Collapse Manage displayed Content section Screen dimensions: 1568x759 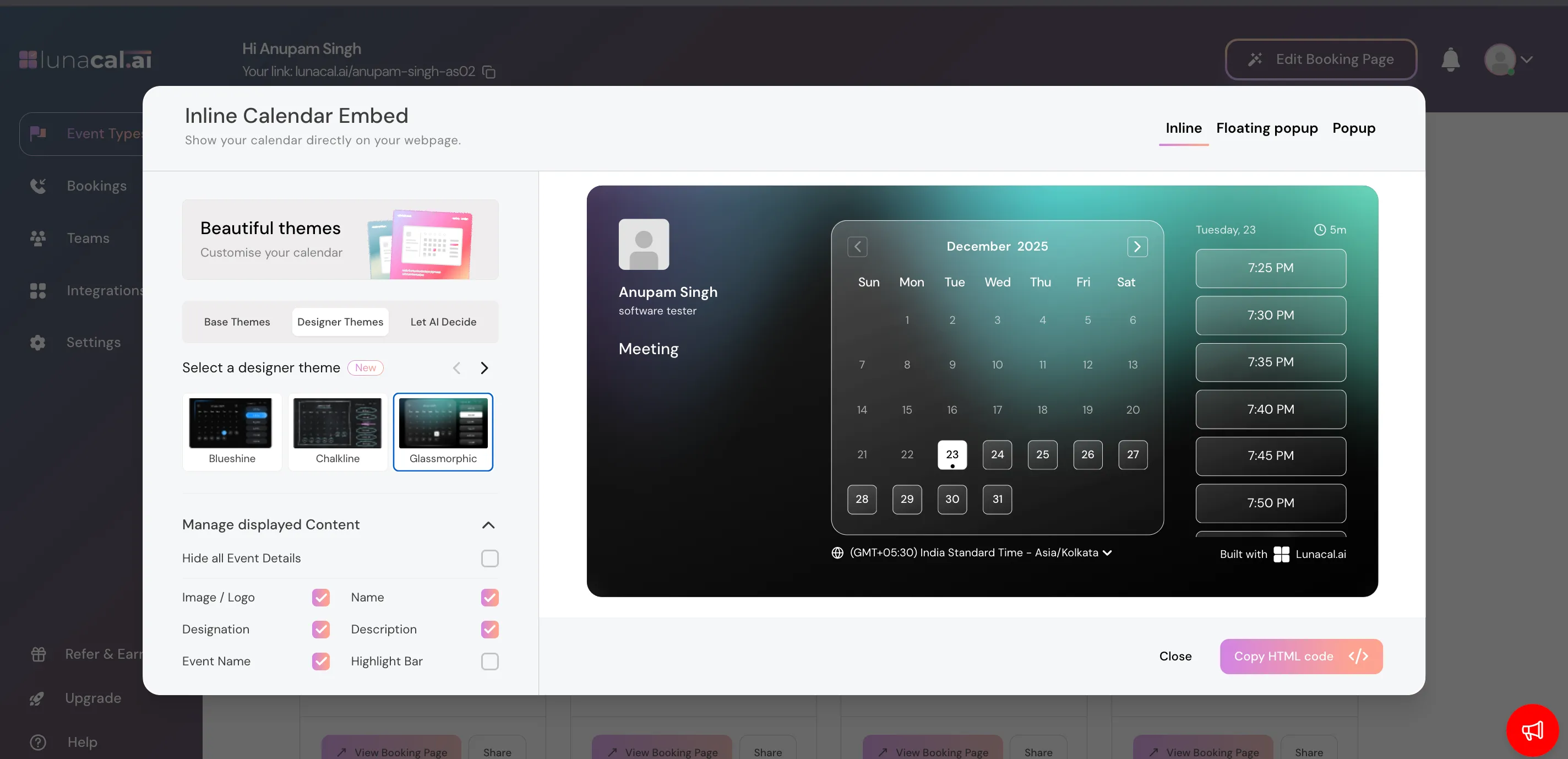[488, 524]
